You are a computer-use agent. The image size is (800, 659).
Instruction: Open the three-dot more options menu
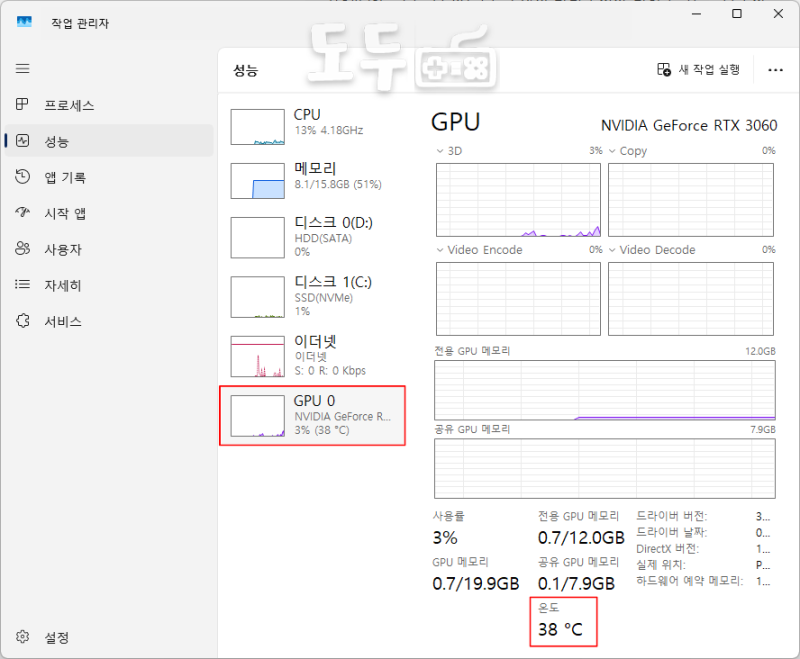(775, 70)
